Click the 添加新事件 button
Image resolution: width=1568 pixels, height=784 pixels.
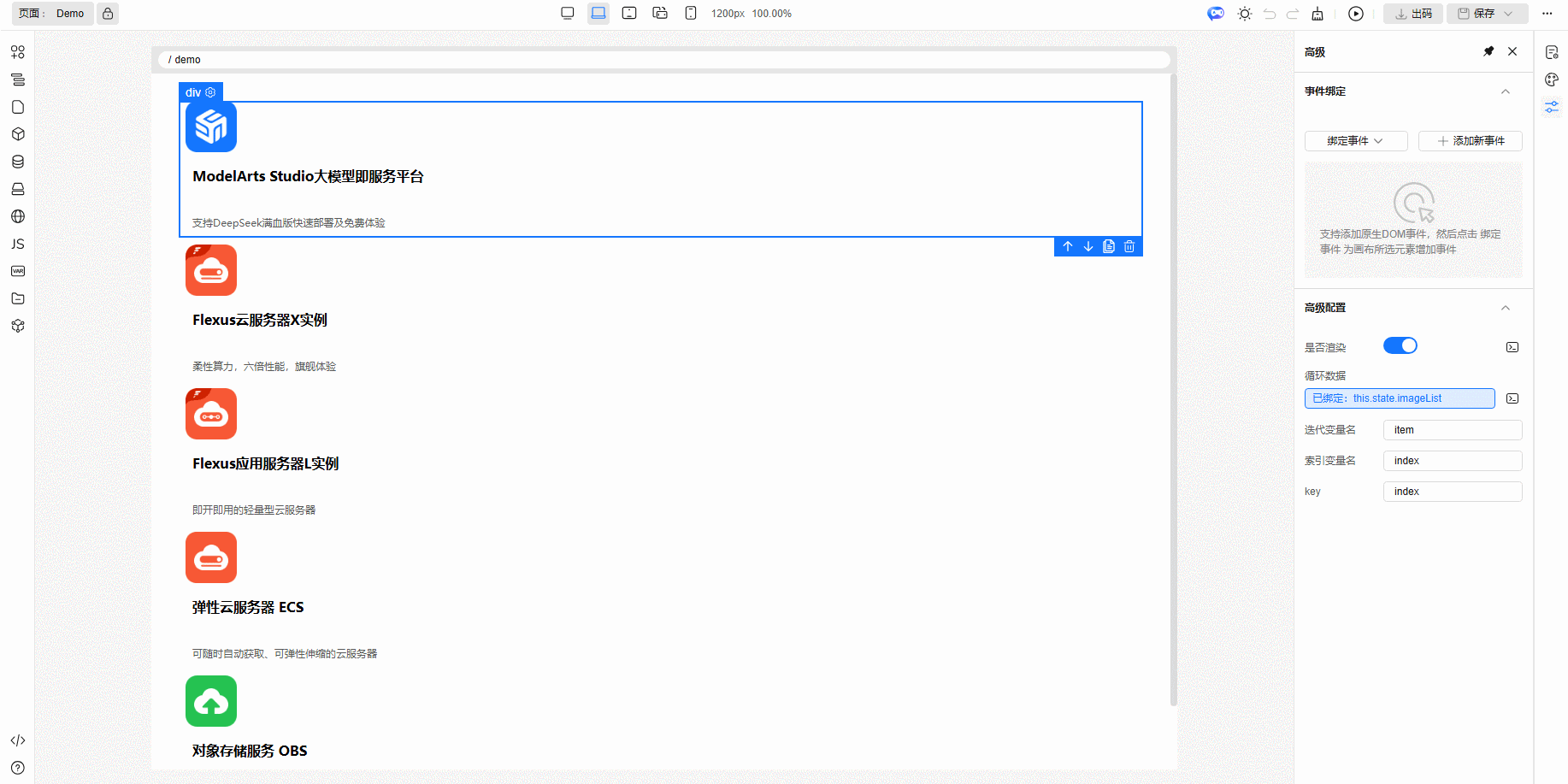tap(1470, 141)
